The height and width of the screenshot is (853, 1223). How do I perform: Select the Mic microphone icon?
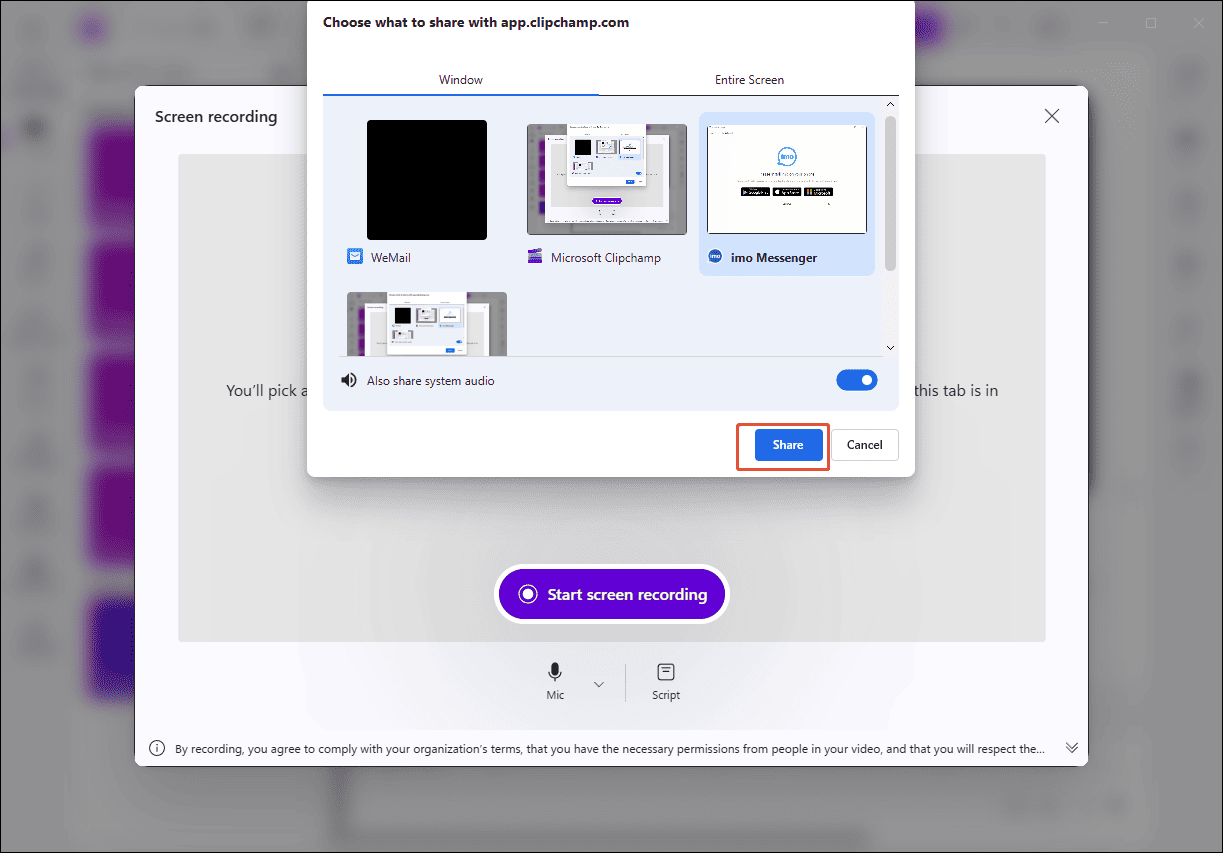555,671
